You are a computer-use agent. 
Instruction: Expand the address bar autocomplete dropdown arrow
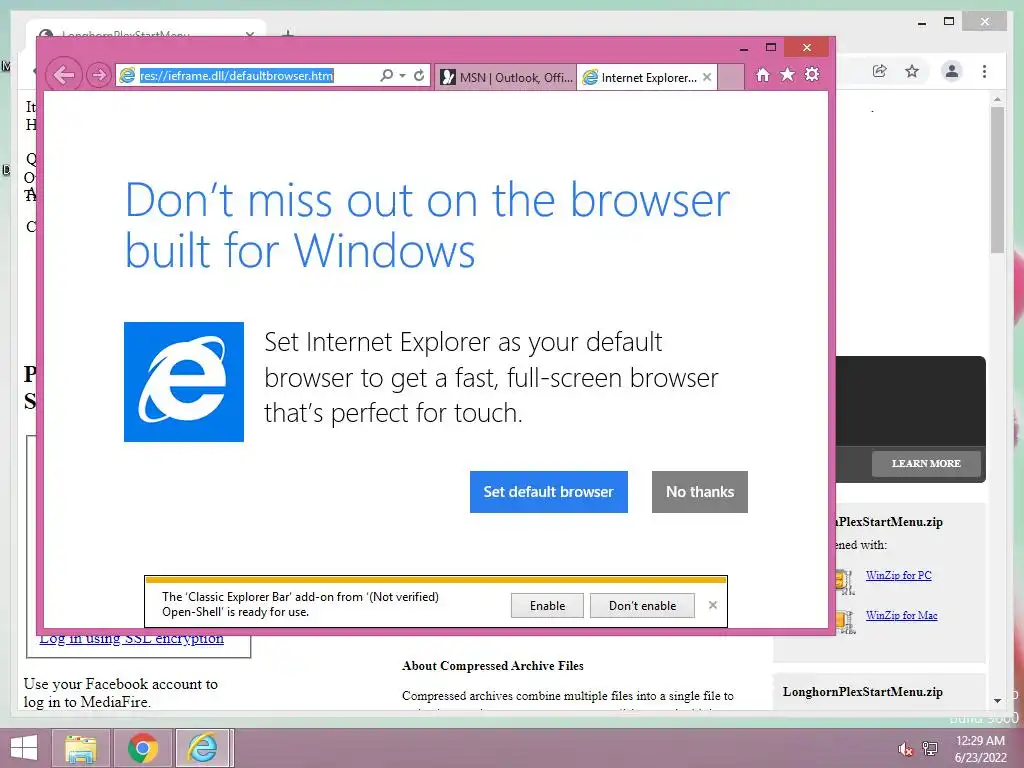[402, 76]
